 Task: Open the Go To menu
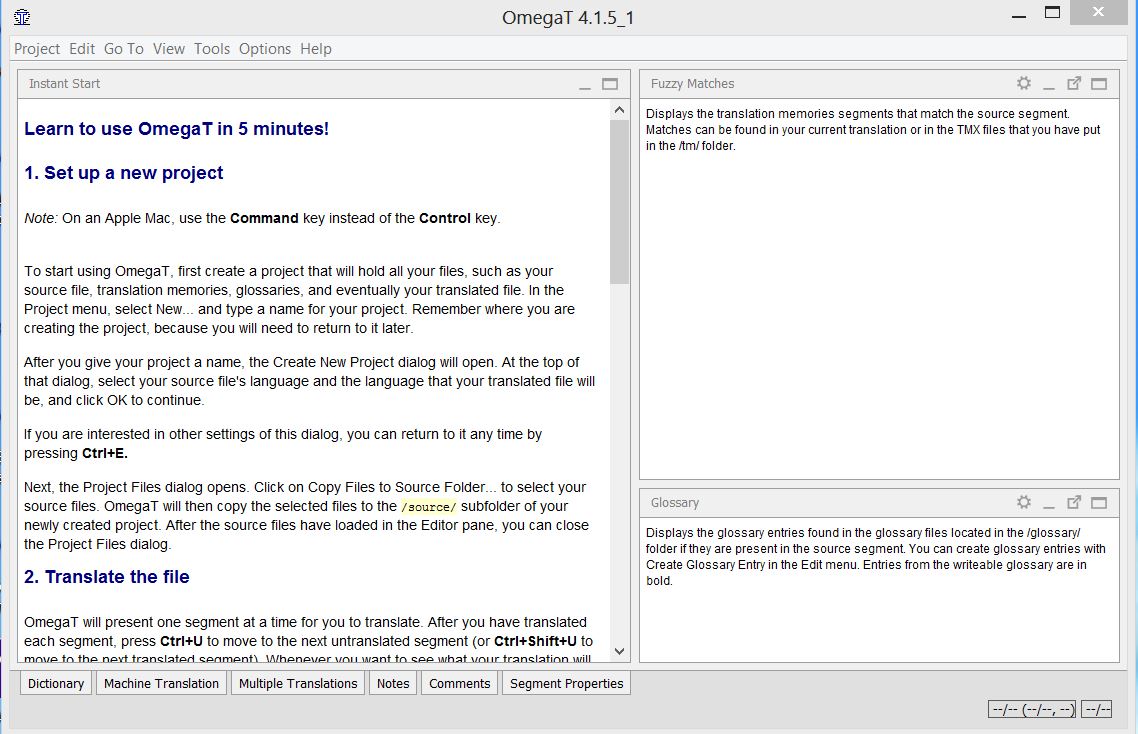coord(123,49)
